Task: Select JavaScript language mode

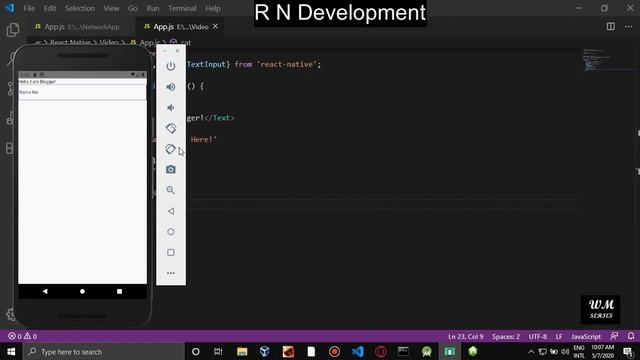Action: [586, 336]
